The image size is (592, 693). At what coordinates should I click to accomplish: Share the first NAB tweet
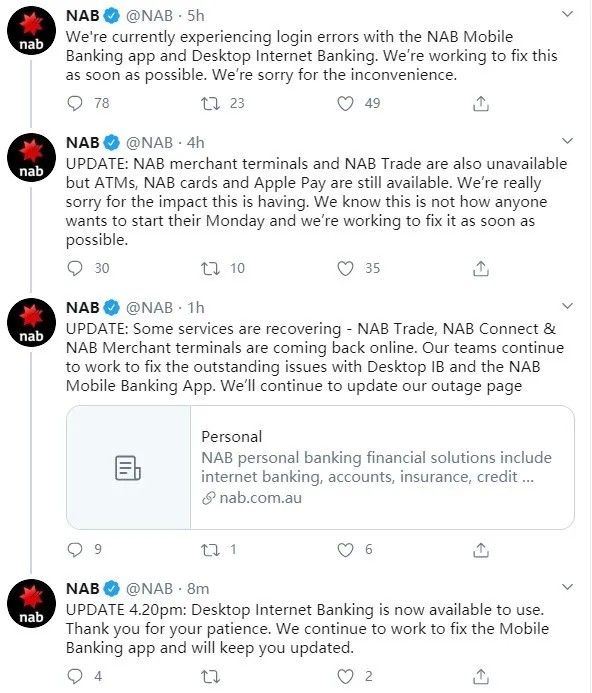pyautogui.click(x=481, y=103)
